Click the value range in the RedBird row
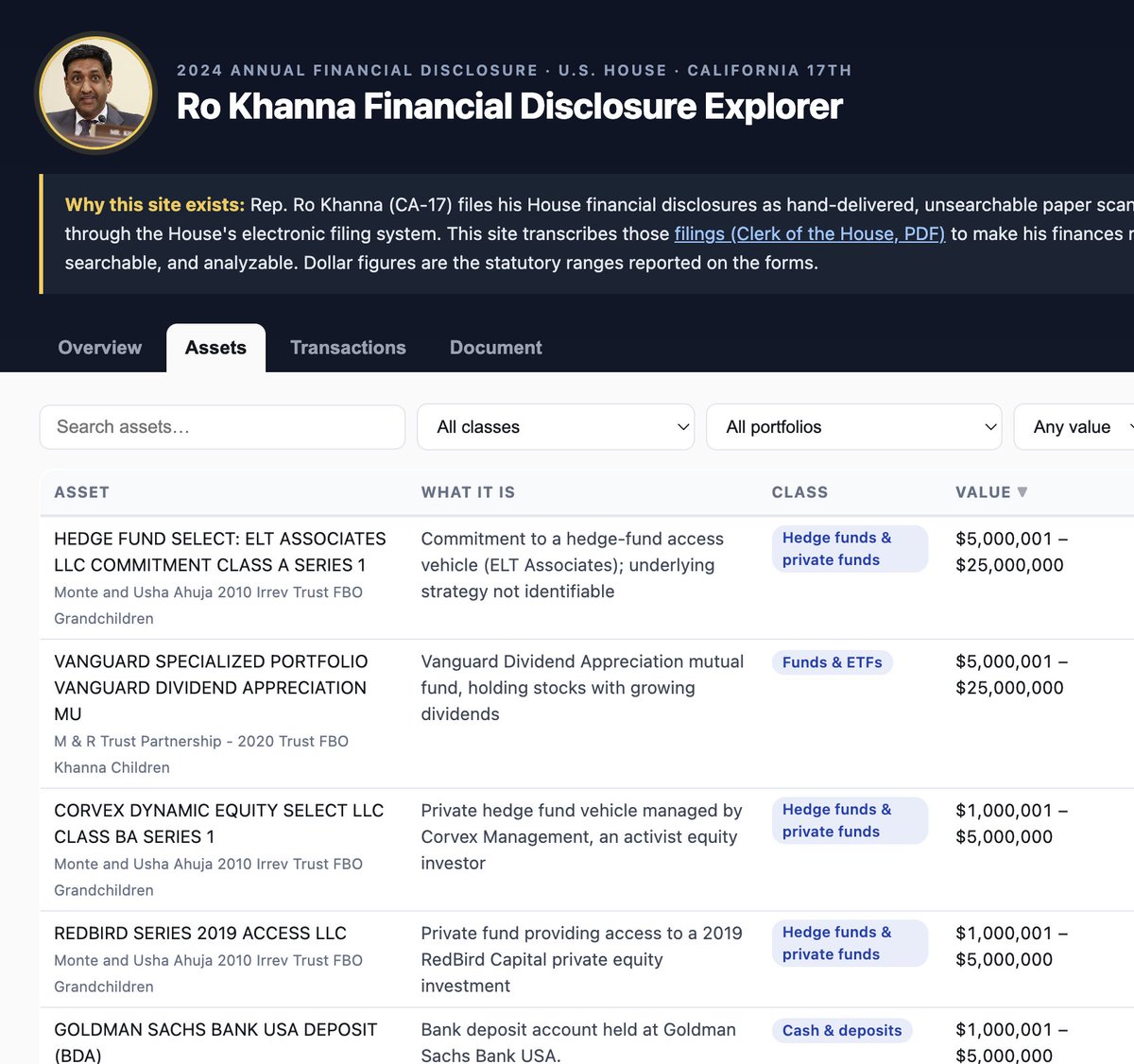1134x1064 pixels. click(x=1011, y=946)
